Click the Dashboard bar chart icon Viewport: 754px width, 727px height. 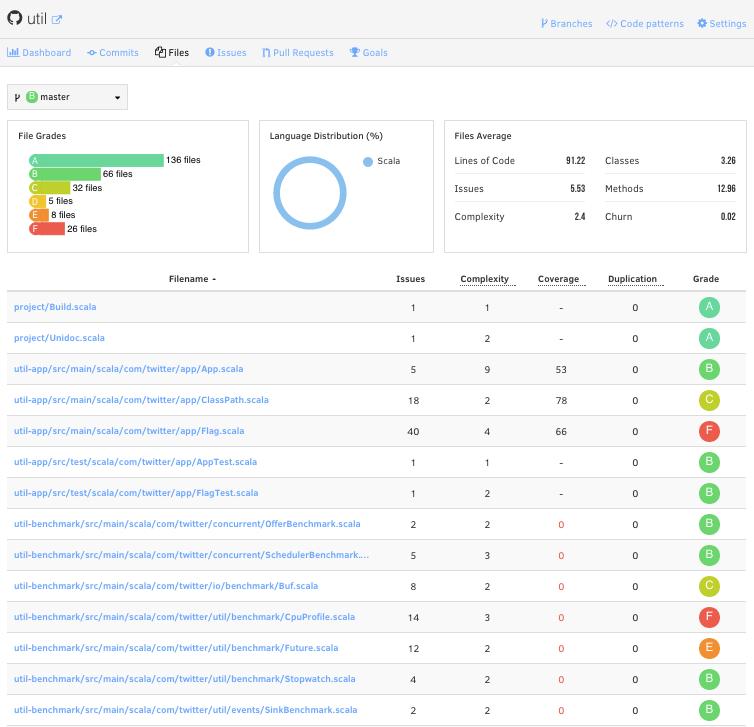(13, 52)
